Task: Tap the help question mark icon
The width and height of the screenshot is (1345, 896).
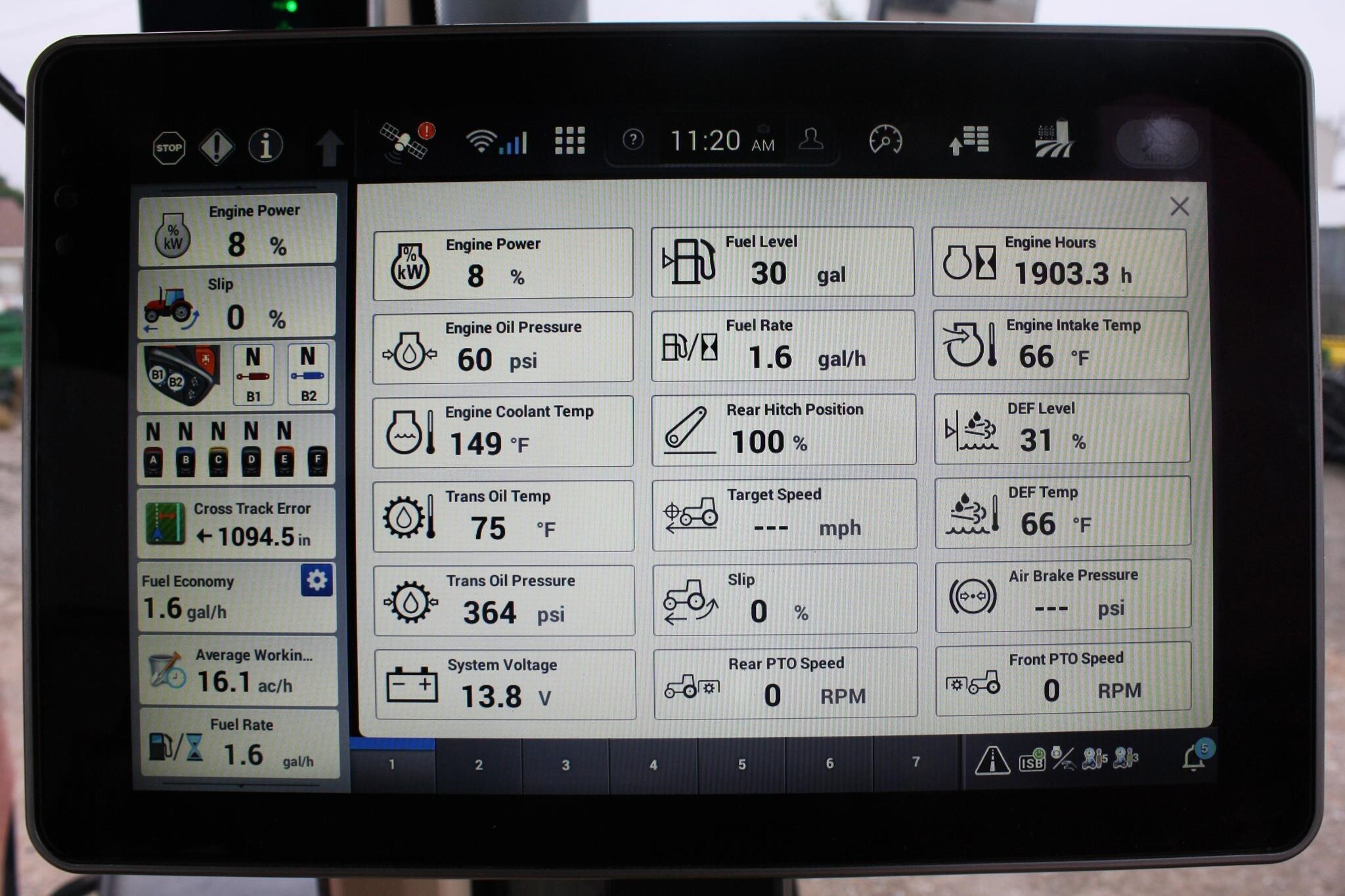Action: click(x=633, y=139)
